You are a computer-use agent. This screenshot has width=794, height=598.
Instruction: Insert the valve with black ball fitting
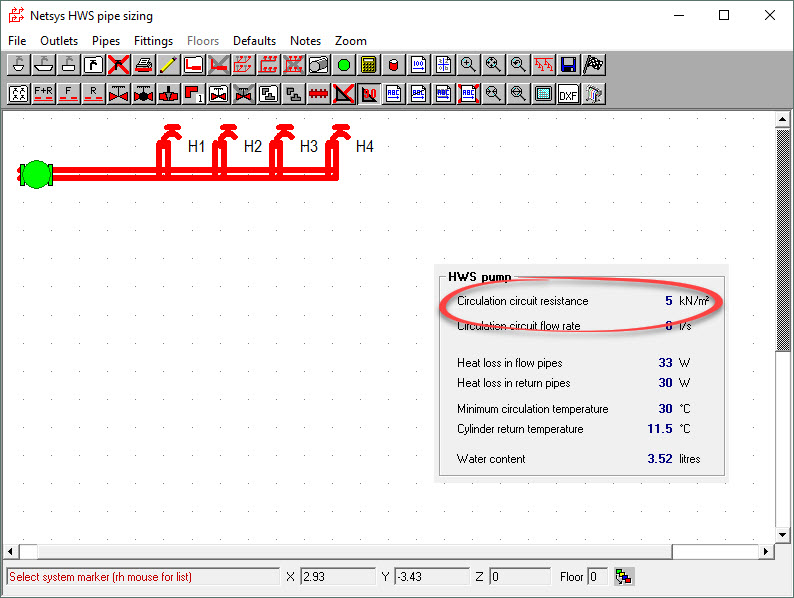143,94
